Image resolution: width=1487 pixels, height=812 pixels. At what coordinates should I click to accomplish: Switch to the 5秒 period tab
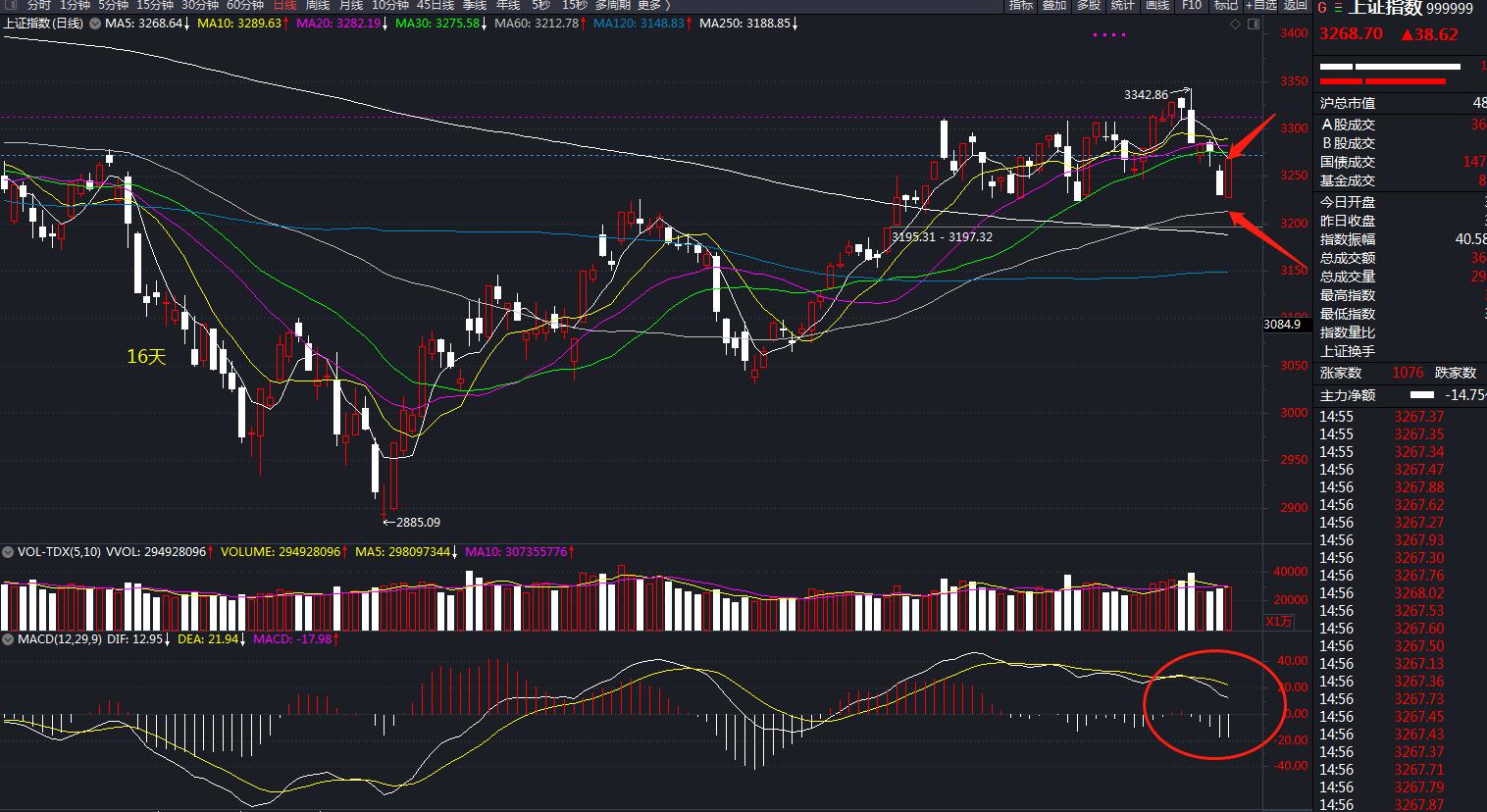tap(540, 6)
